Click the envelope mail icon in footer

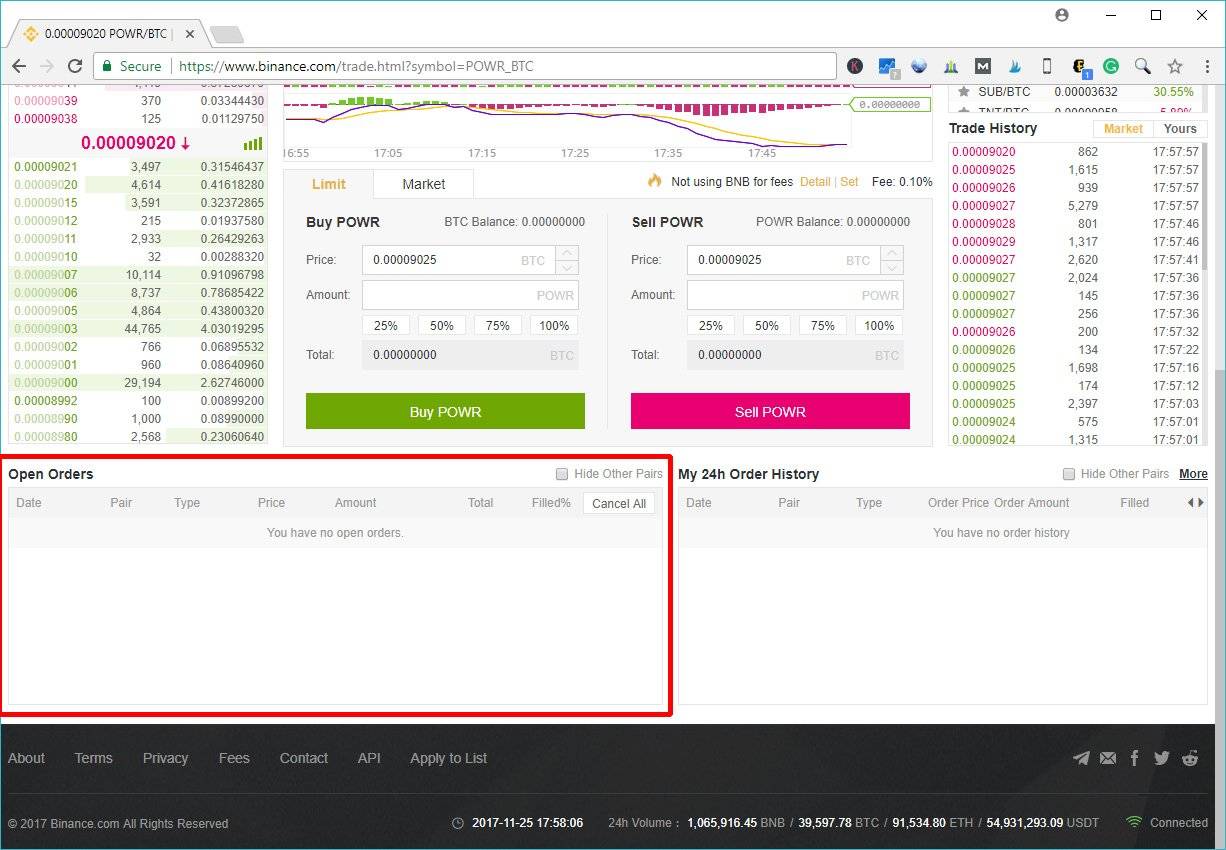pyautogui.click(x=1108, y=758)
